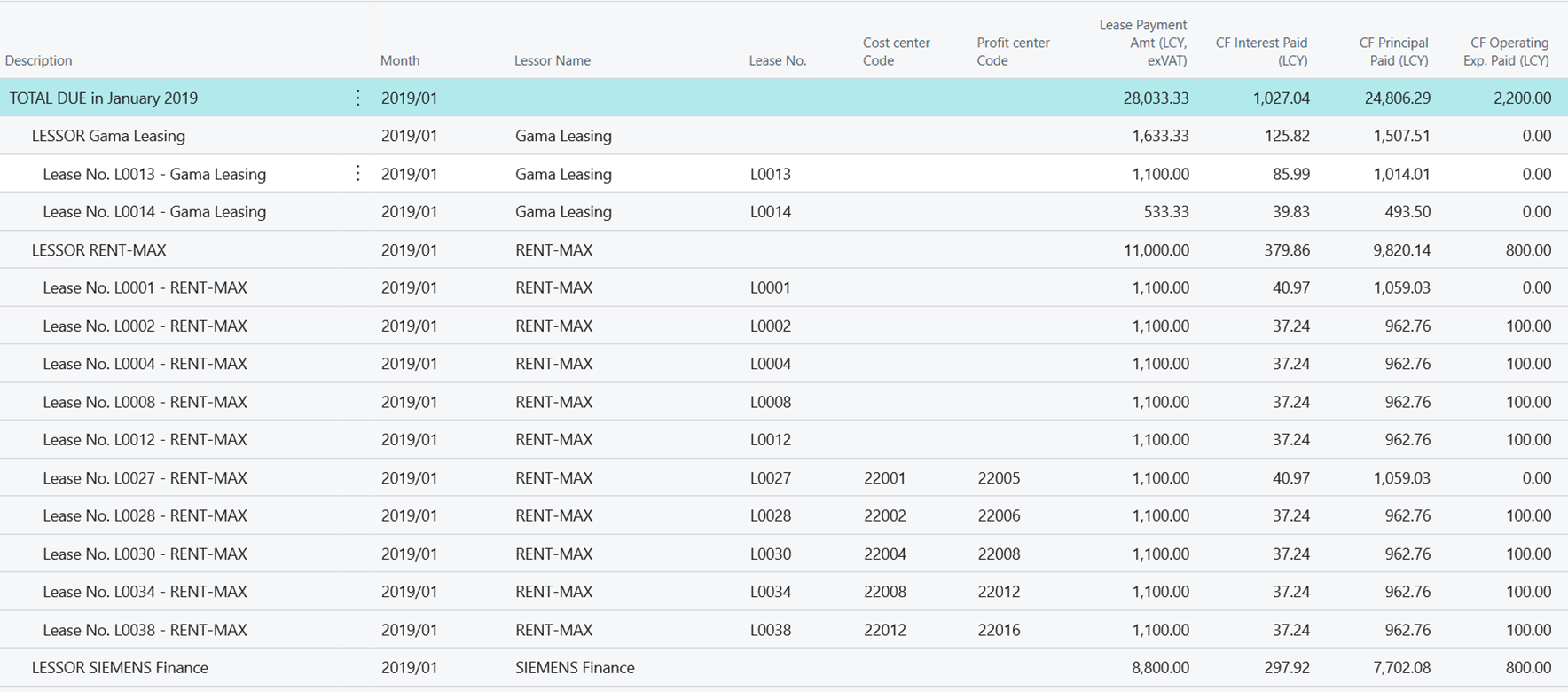Select Lease No. L0002 - RENT-MAX row
1568x692 pixels.
click(784, 326)
